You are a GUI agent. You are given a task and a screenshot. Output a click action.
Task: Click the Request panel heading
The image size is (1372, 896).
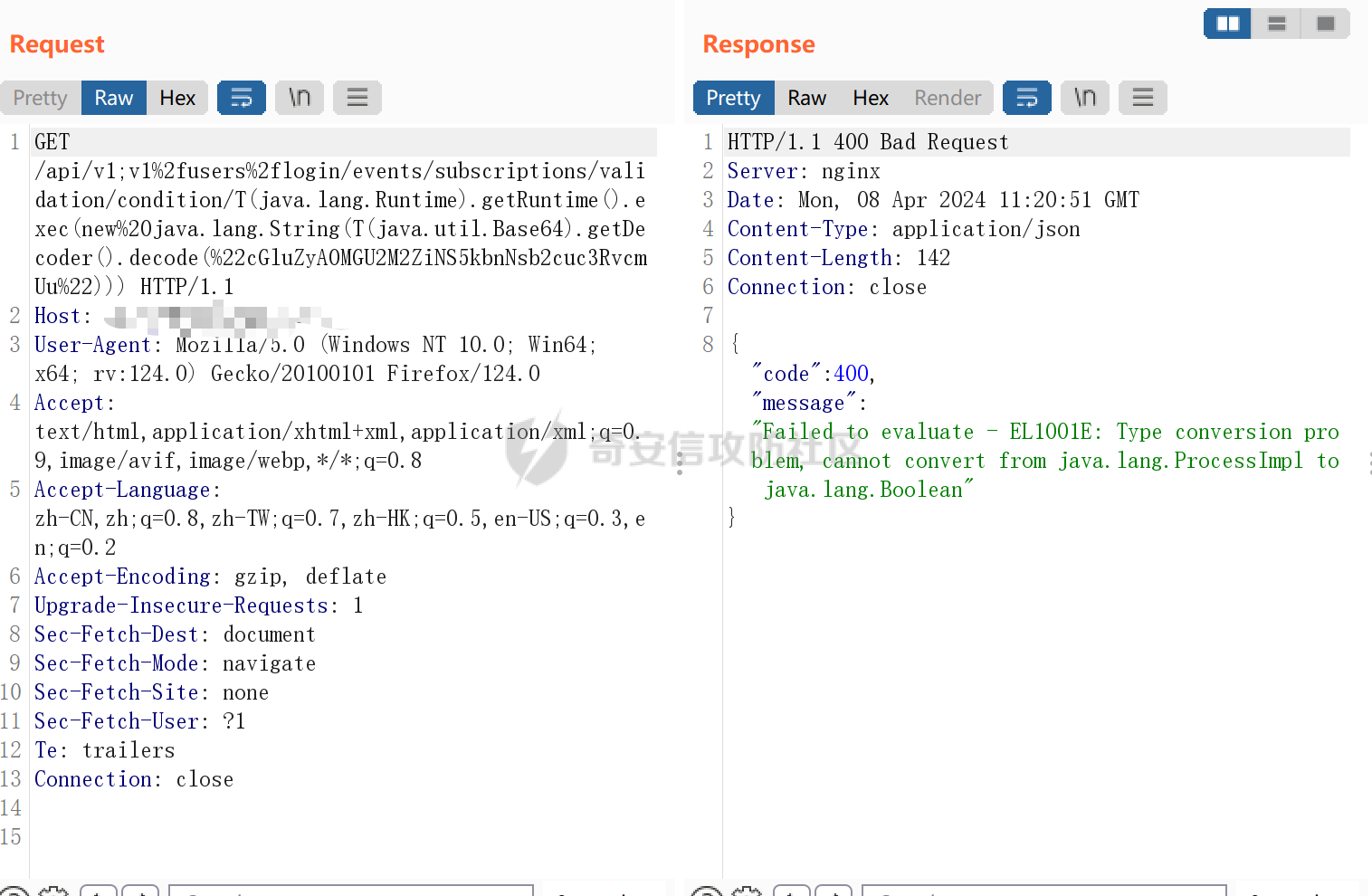[x=57, y=44]
